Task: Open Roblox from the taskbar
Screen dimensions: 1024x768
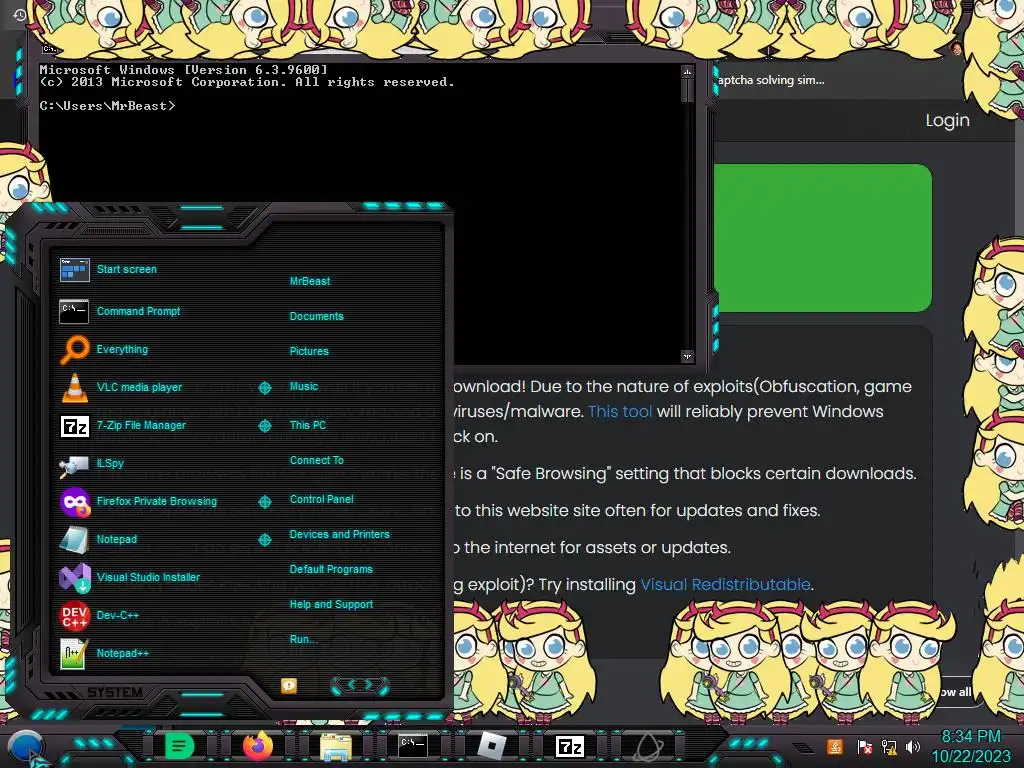Action: click(492, 746)
